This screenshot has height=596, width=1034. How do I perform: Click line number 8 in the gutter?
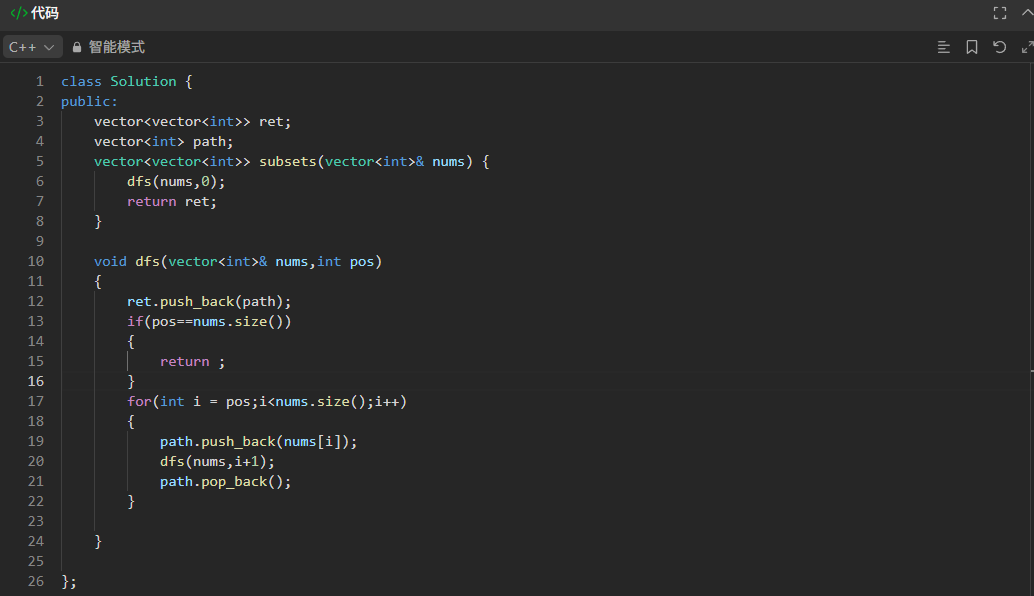(40, 222)
